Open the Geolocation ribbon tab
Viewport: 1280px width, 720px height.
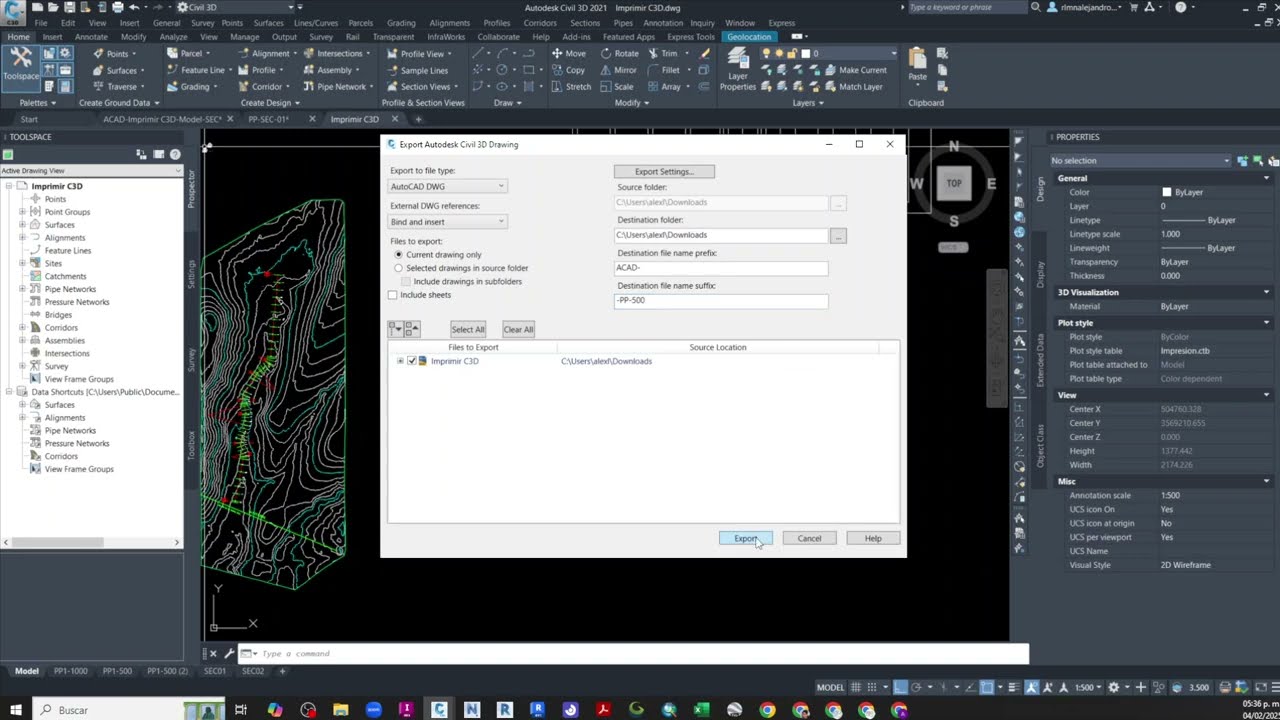click(x=749, y=37)
